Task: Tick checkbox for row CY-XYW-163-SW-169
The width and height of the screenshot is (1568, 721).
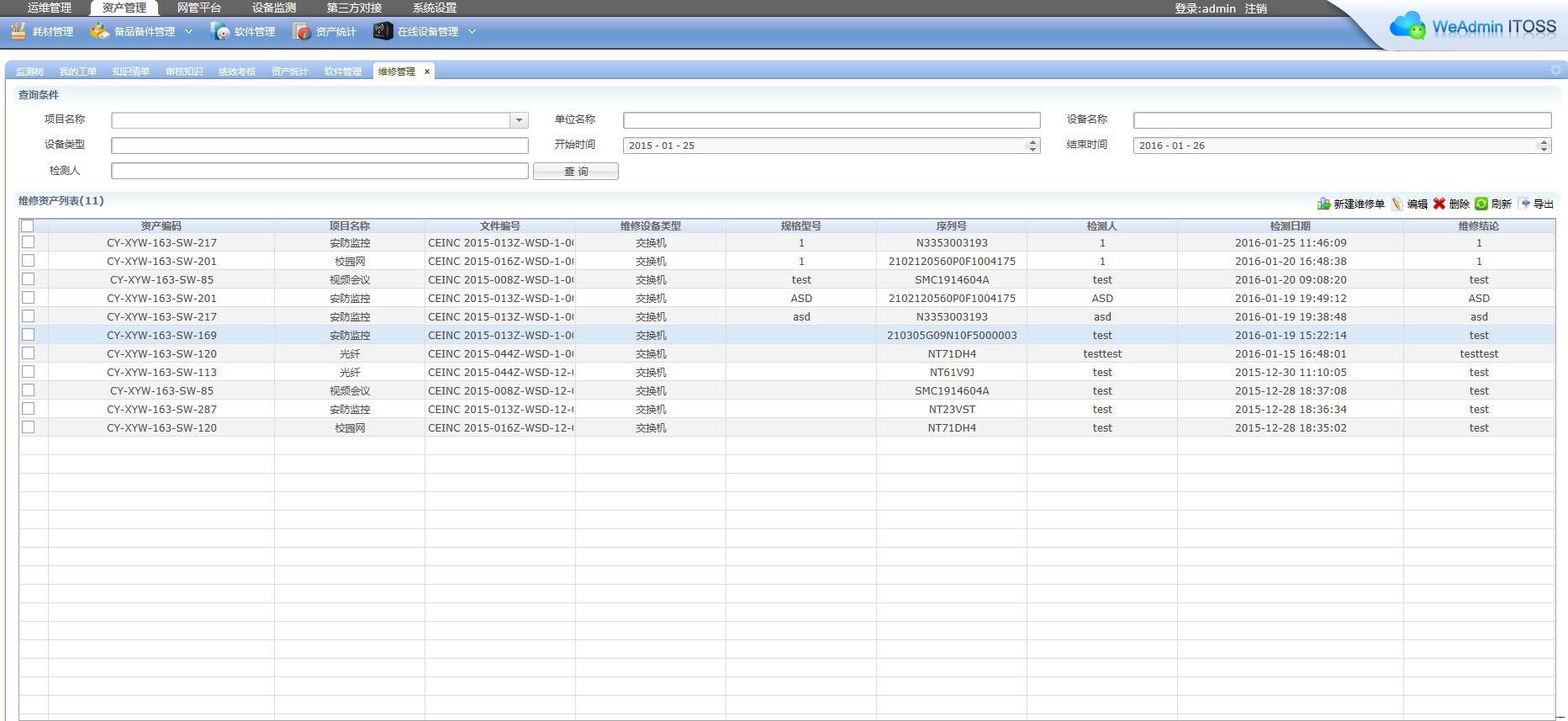Action: click(x=28, y=335)
